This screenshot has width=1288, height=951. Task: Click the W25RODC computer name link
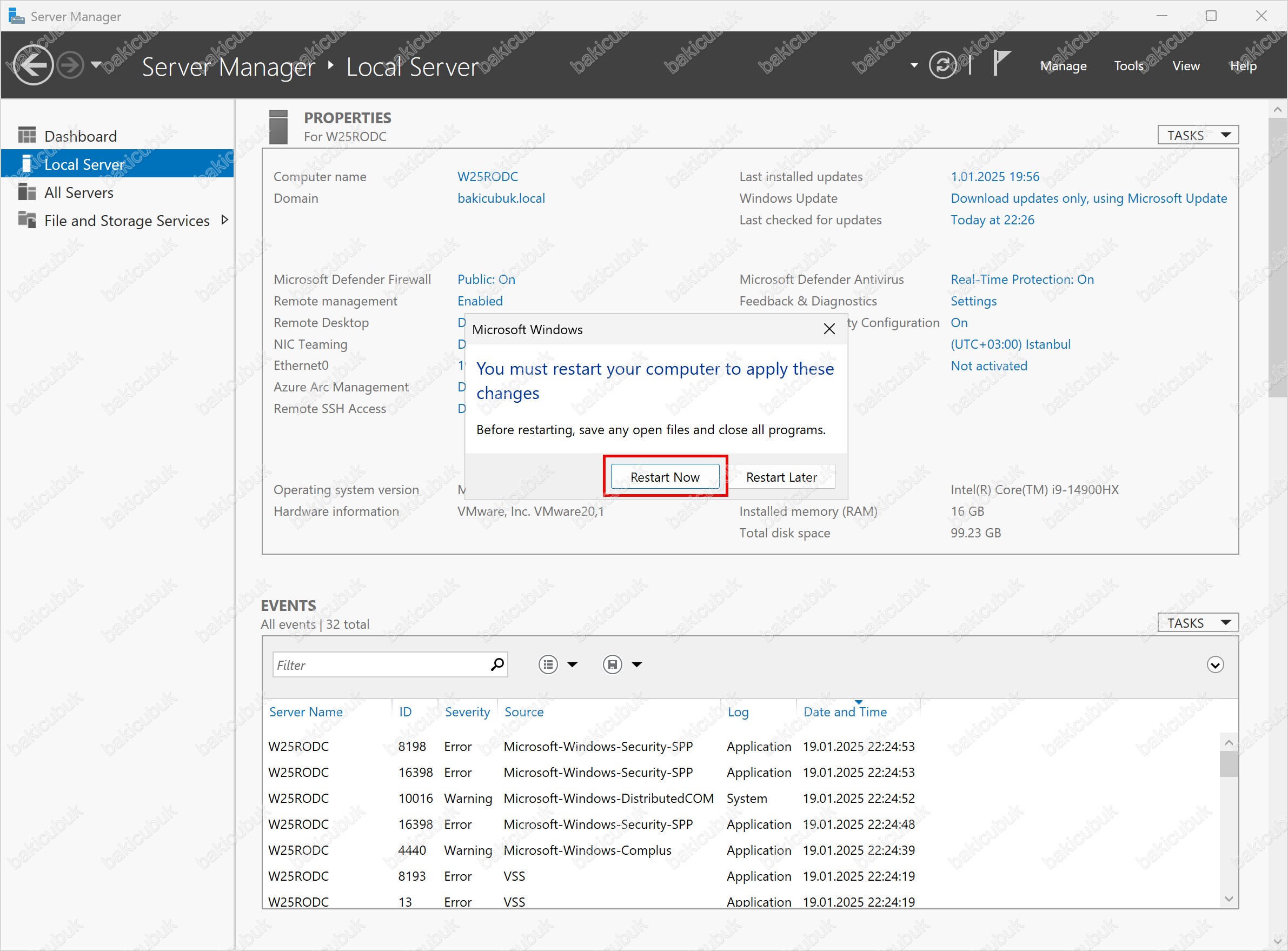tap(487, 177)
